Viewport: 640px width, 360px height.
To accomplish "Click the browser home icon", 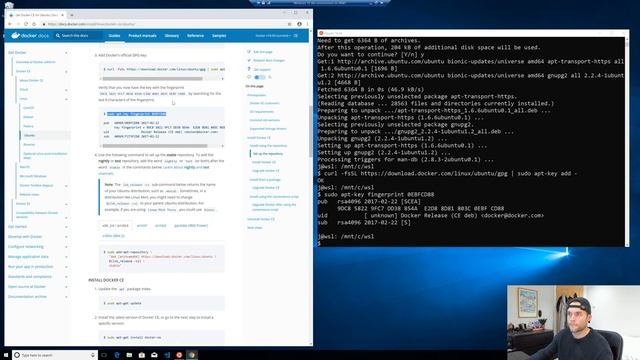I will click(x=34, y=24).
